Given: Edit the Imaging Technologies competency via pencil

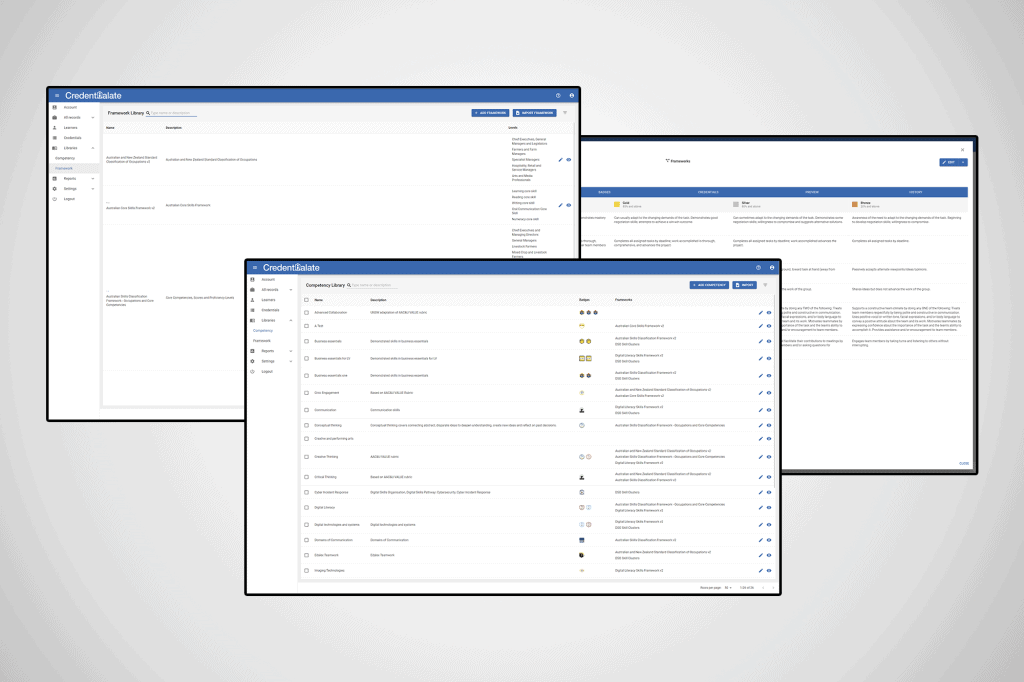Looking at the screenshot, I should (x=760, y=571).
